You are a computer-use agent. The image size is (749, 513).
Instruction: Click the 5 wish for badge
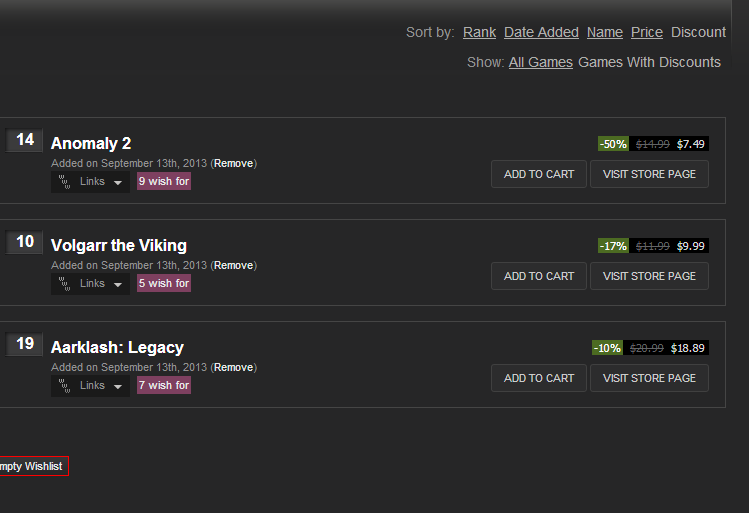(164, 283)
